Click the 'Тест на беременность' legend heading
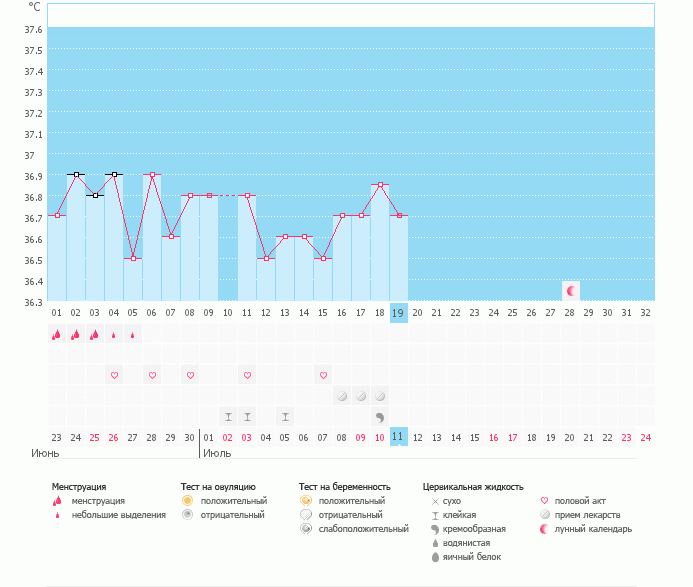693x587 pixels. pyautogui.click(x=341, y=487)
